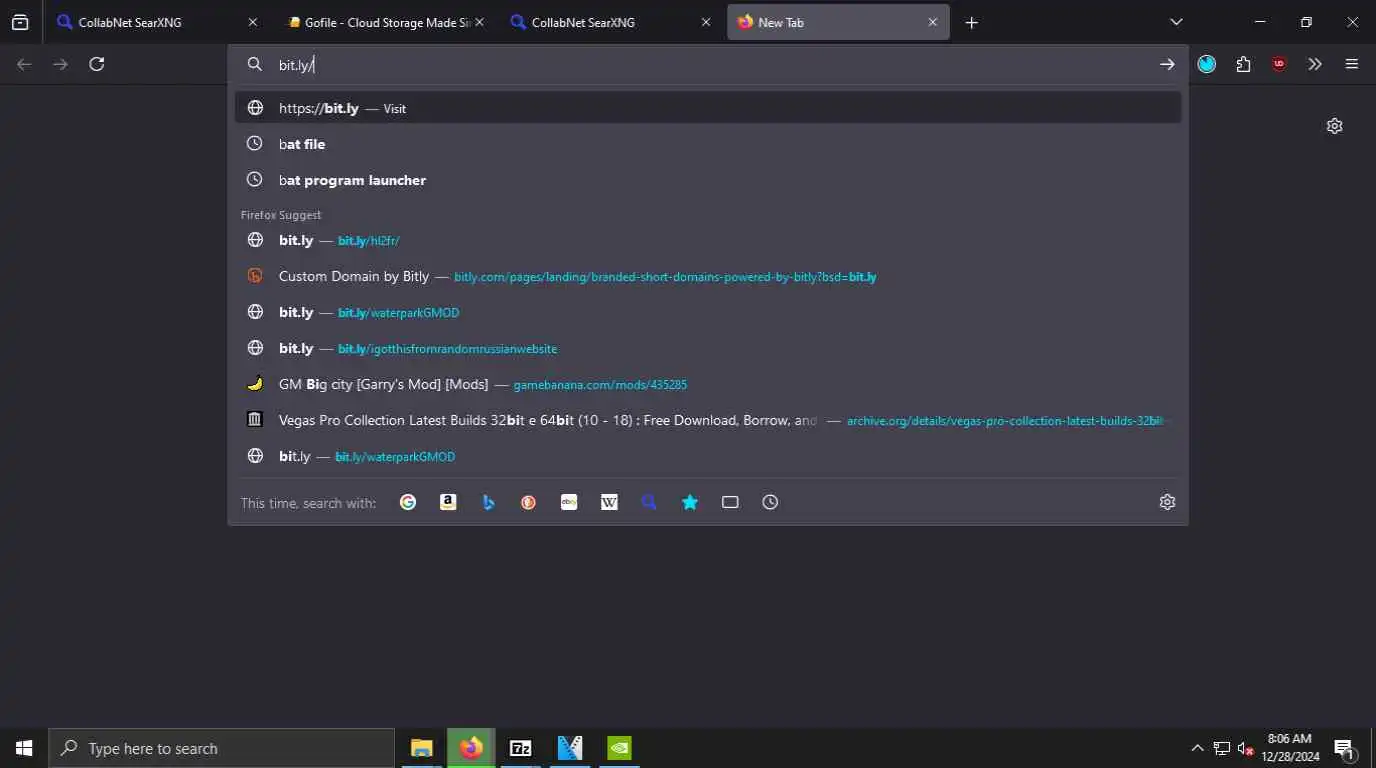The height and width of the screenshot is (768, 1376).
Task: Search this time with Google
Action: click(x=408, y=502)
